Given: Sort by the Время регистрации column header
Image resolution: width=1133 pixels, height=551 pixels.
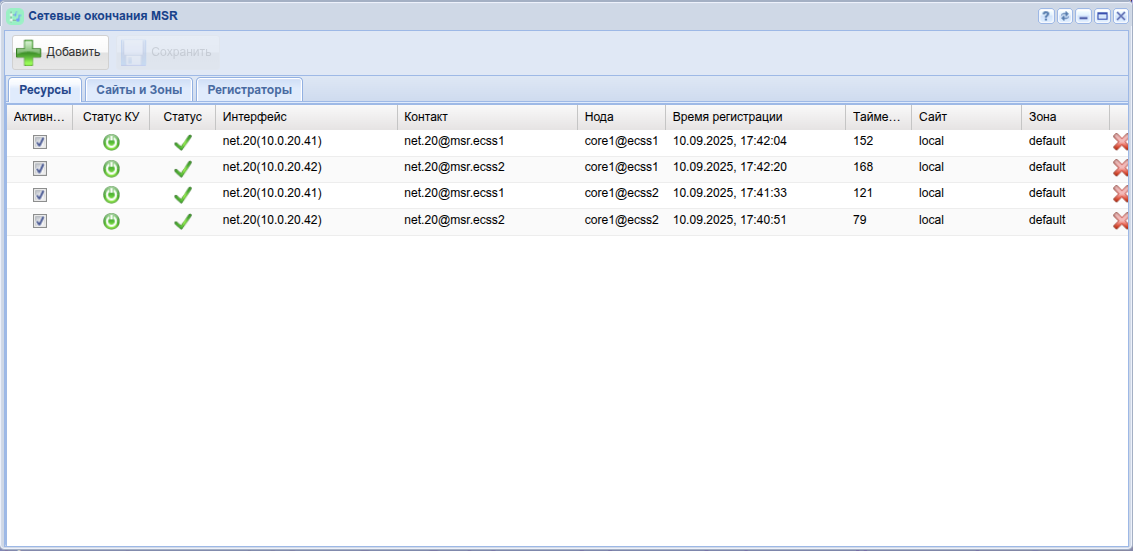Looking at the screenshot, I should tap(754, 117).
